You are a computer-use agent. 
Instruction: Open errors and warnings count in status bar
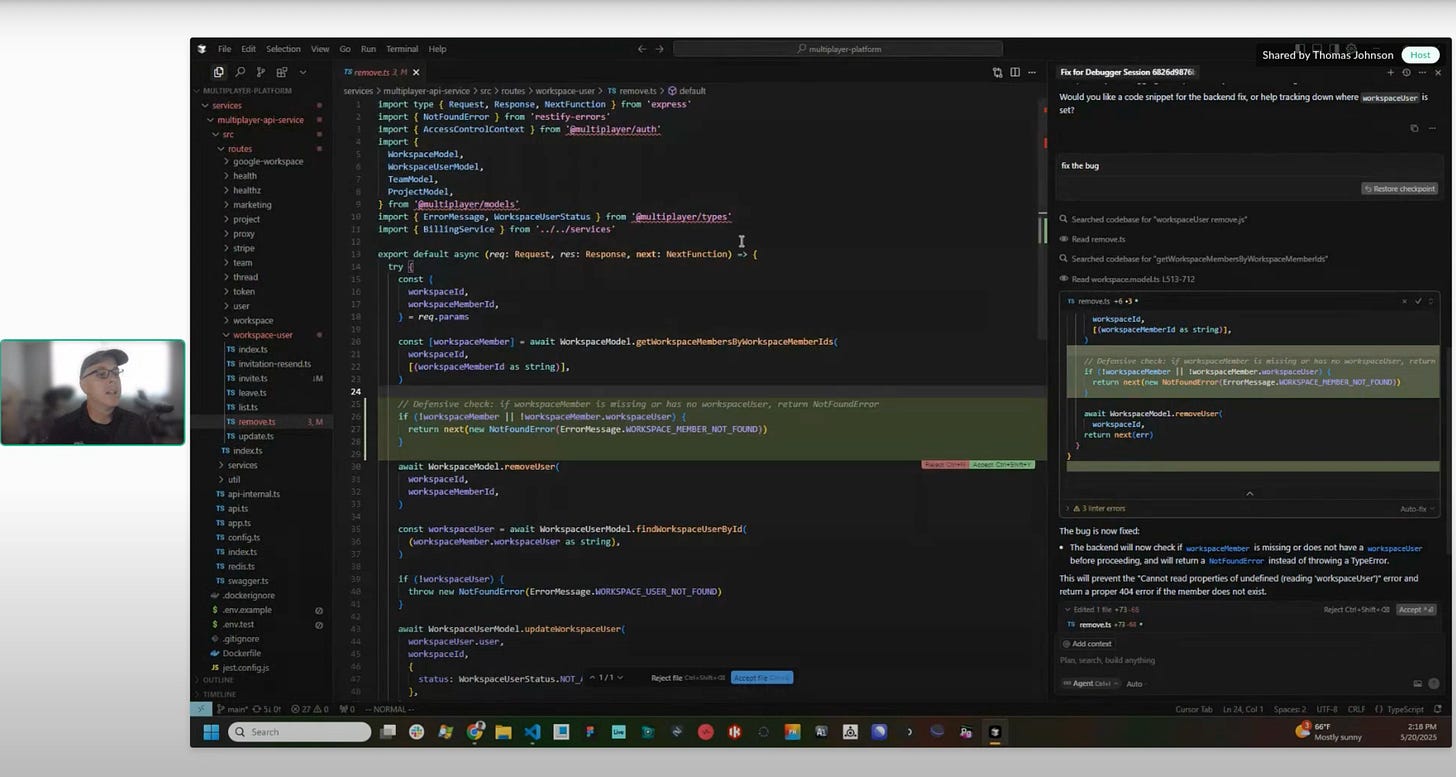tap(311, 709)
